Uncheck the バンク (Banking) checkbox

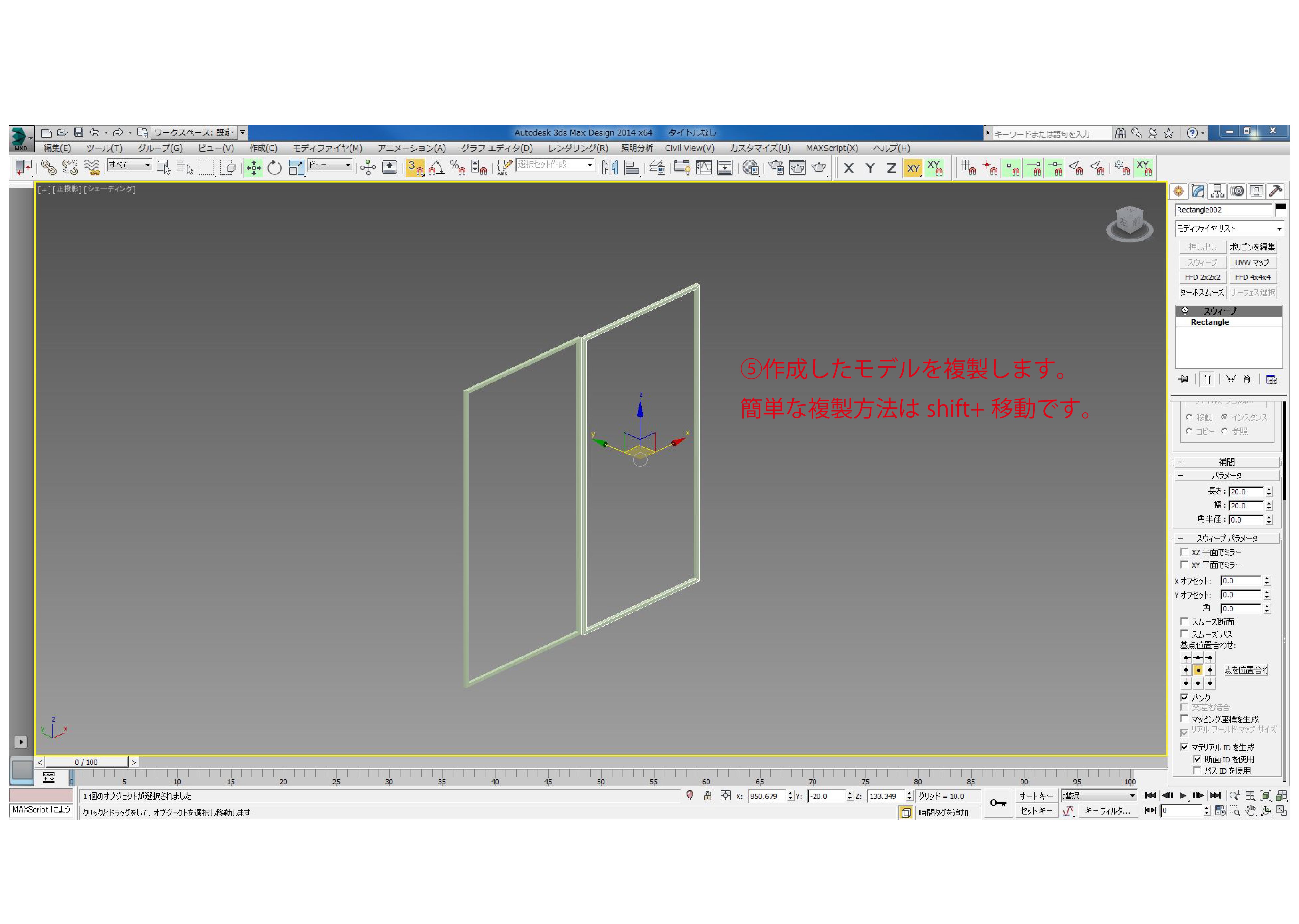tap(1184, 697)
